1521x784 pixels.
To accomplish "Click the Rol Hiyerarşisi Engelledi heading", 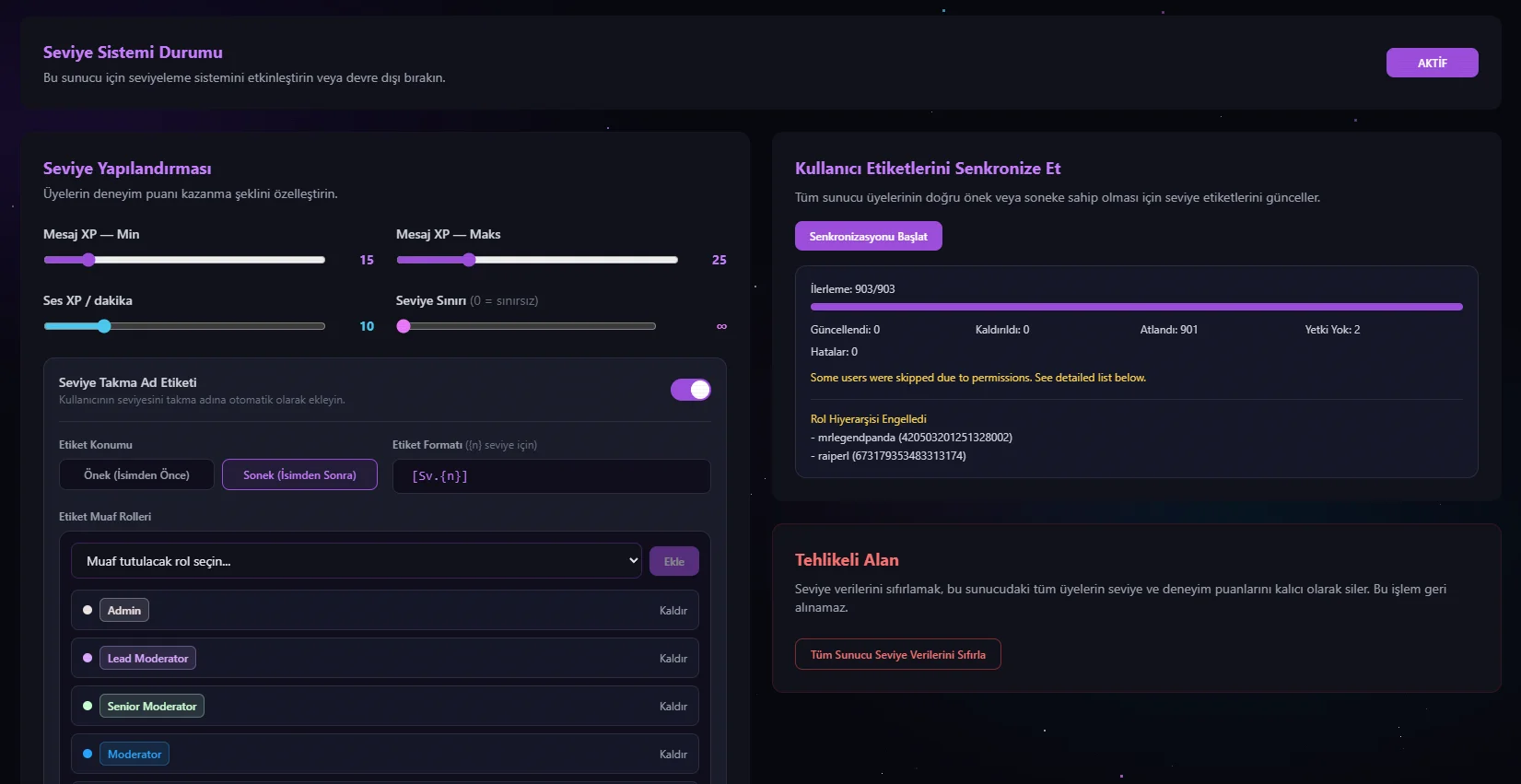I will pyautogui.click(x=869, y=419).
